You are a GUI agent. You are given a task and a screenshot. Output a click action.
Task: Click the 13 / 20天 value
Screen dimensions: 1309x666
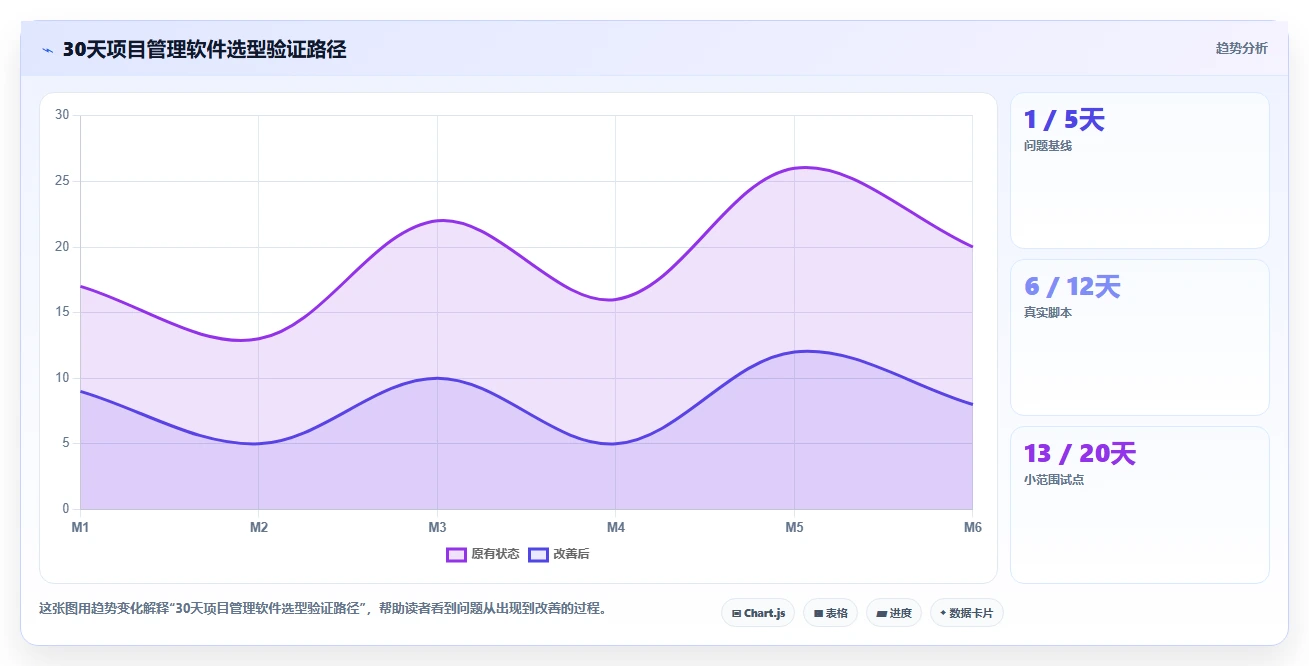[x=1080, y=454]
